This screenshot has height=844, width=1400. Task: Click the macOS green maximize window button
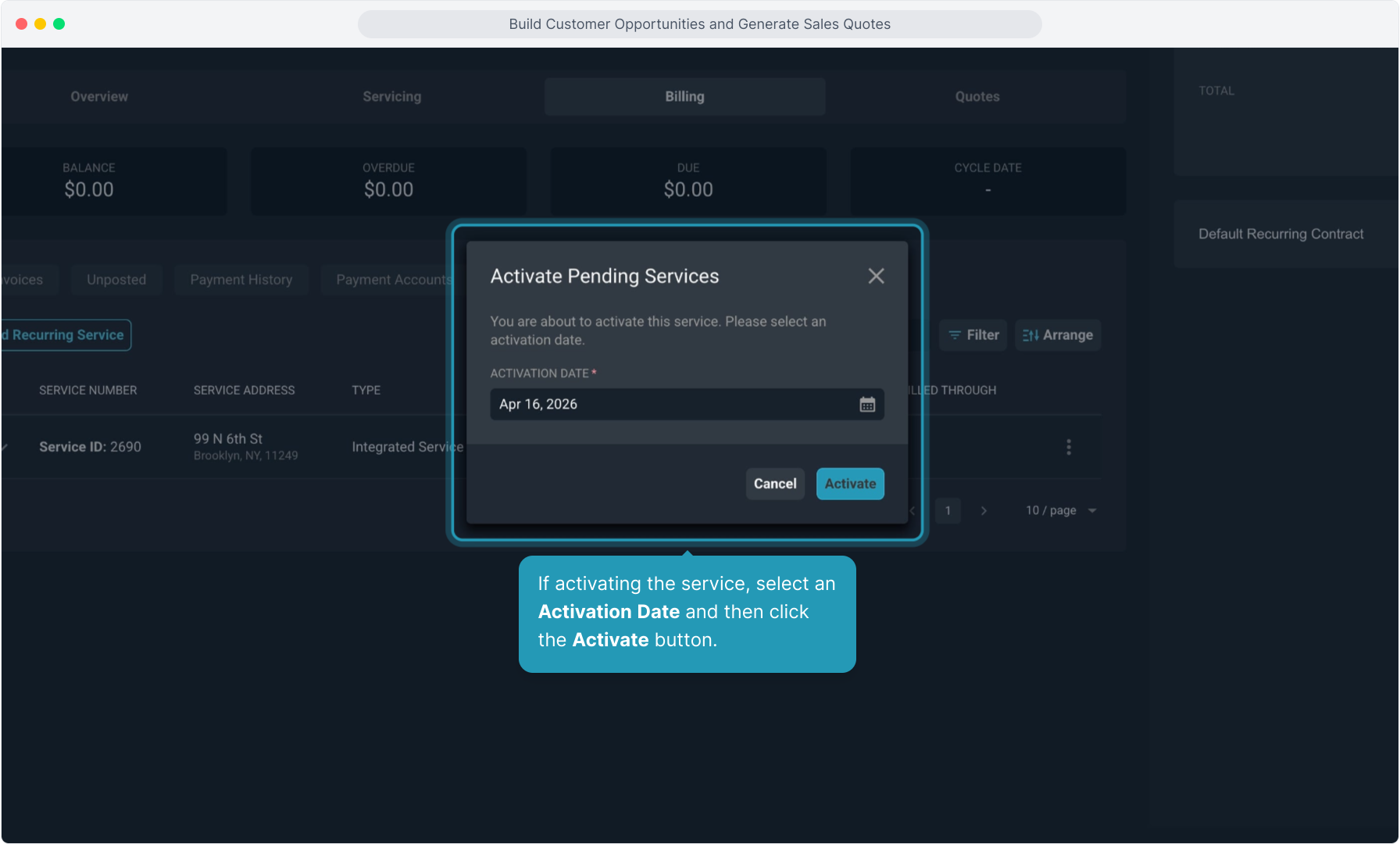click(x=59, y=24)
